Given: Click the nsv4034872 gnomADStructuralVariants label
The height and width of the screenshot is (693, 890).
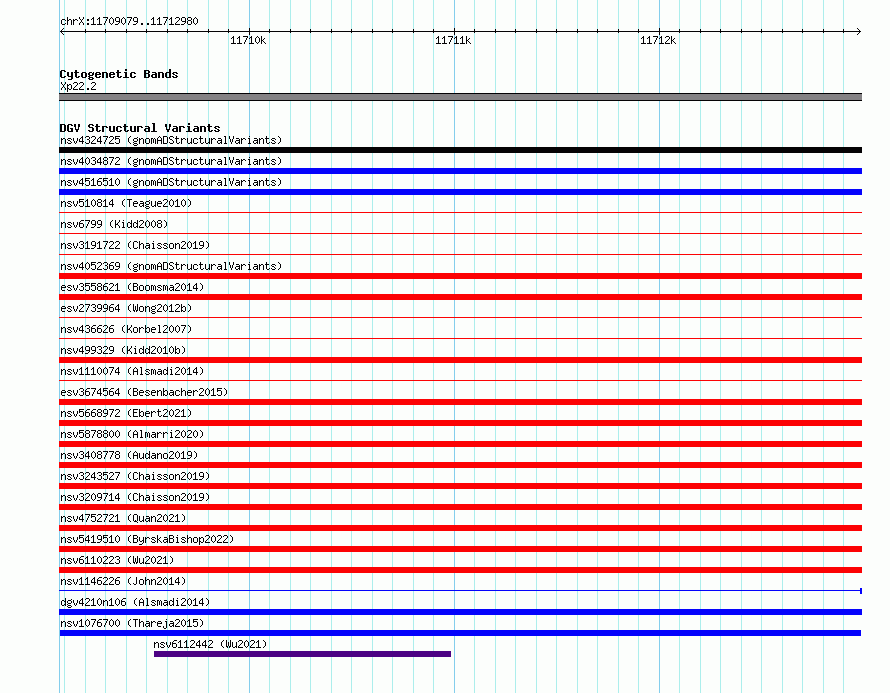Looking at the screenshot, I should pos(171,161).
